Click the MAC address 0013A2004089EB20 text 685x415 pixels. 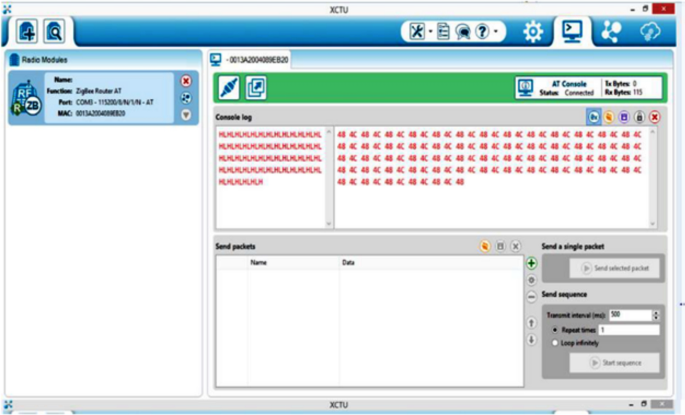click(100, 113)
